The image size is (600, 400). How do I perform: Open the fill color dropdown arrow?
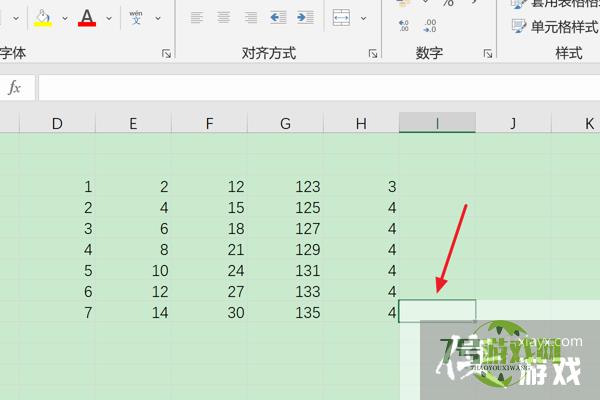click(x=65, y=18)
